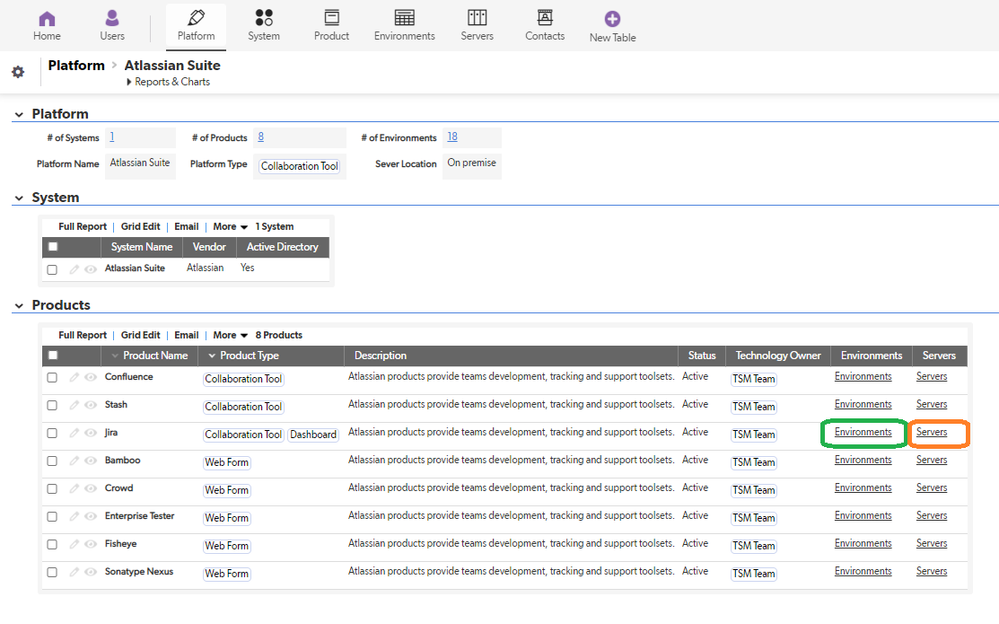The width and height of the screenshot is (999, 624).
Task: Open the Users tab
Action: pos(112,25)
